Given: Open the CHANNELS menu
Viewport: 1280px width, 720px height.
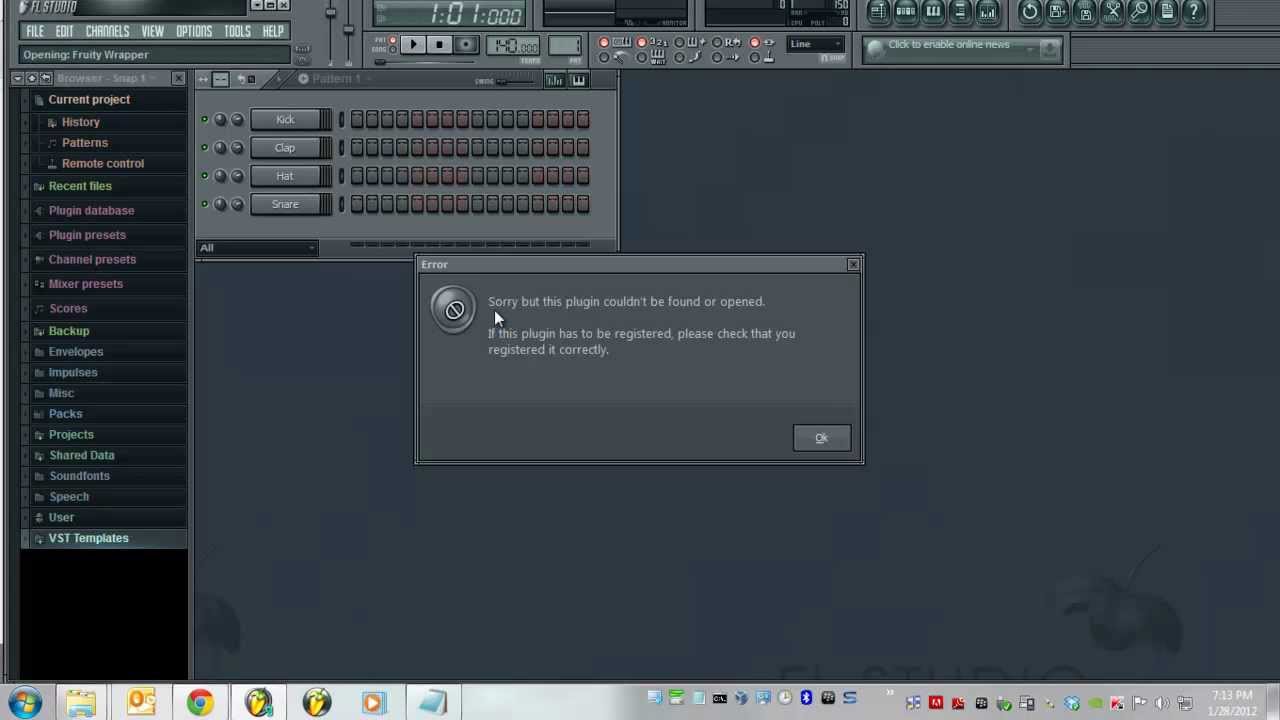Looking at the screenshot, I should point(107,31).
